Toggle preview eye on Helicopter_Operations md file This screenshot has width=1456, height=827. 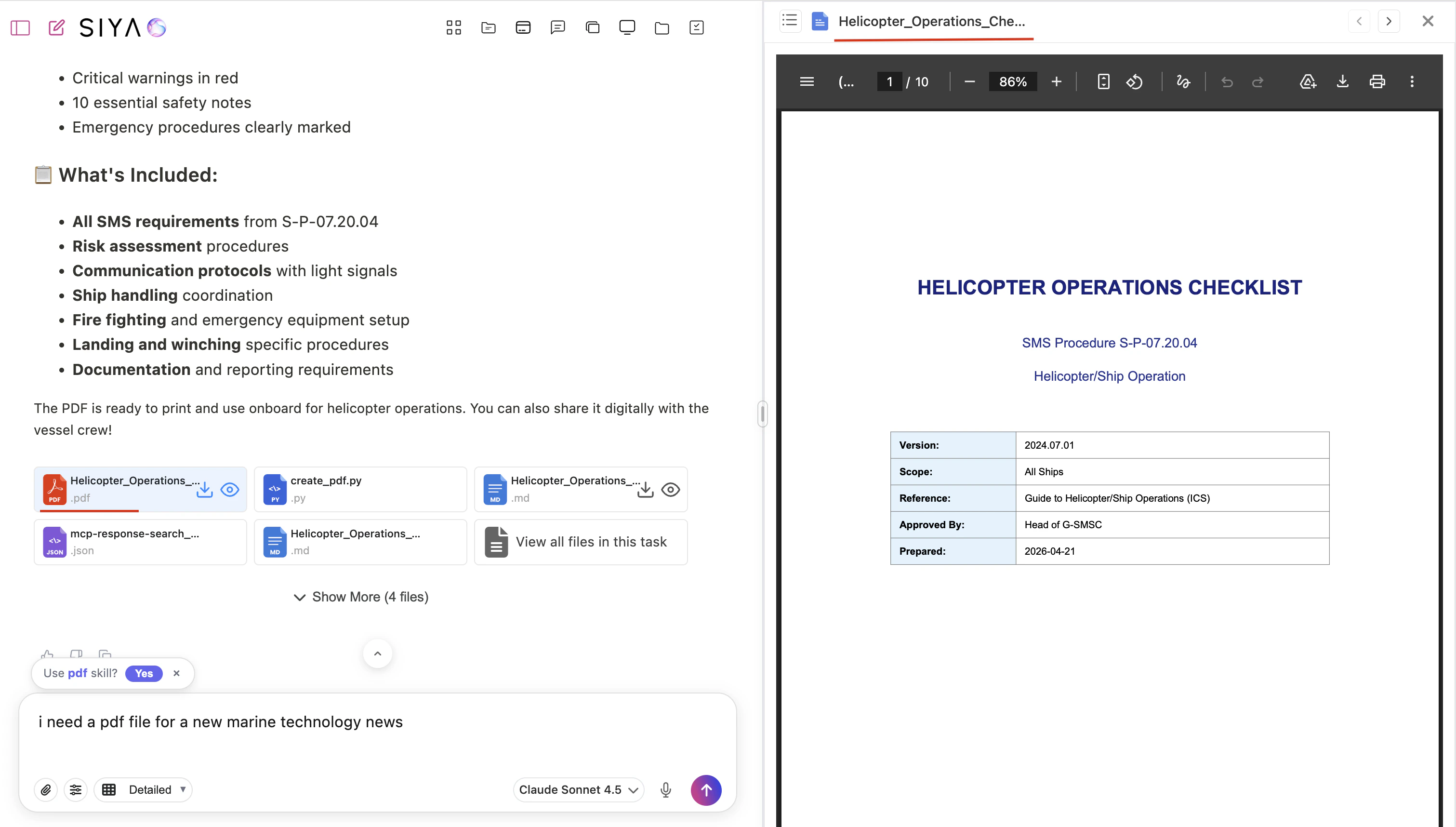670,490
